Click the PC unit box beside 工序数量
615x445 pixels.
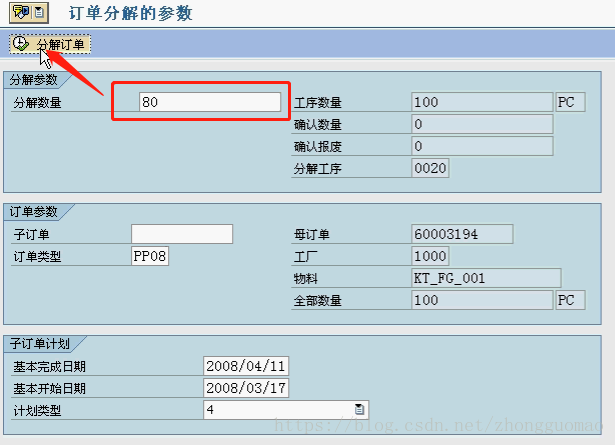coord(570,102)
